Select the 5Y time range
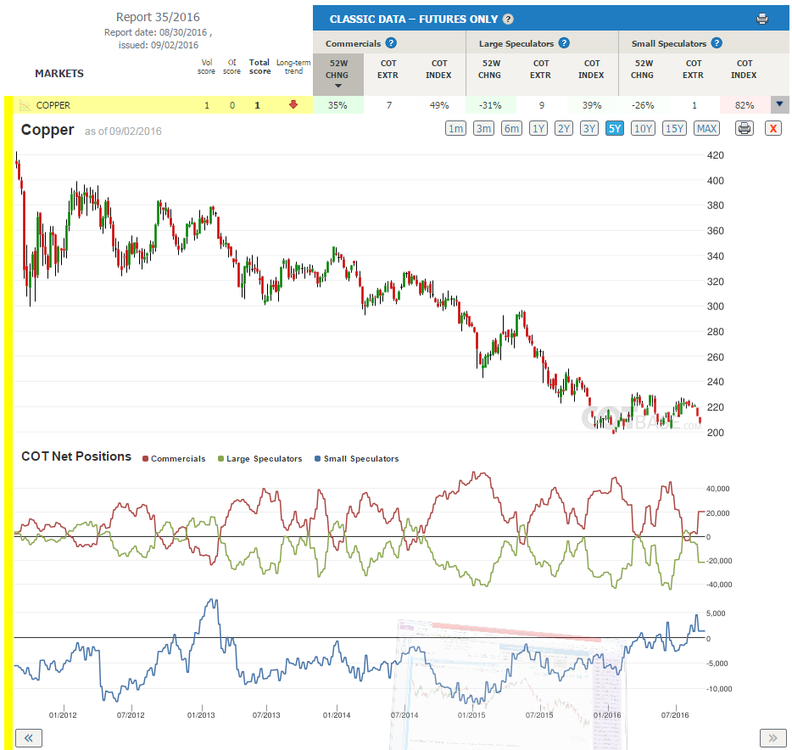 click(x=614, y=128)
